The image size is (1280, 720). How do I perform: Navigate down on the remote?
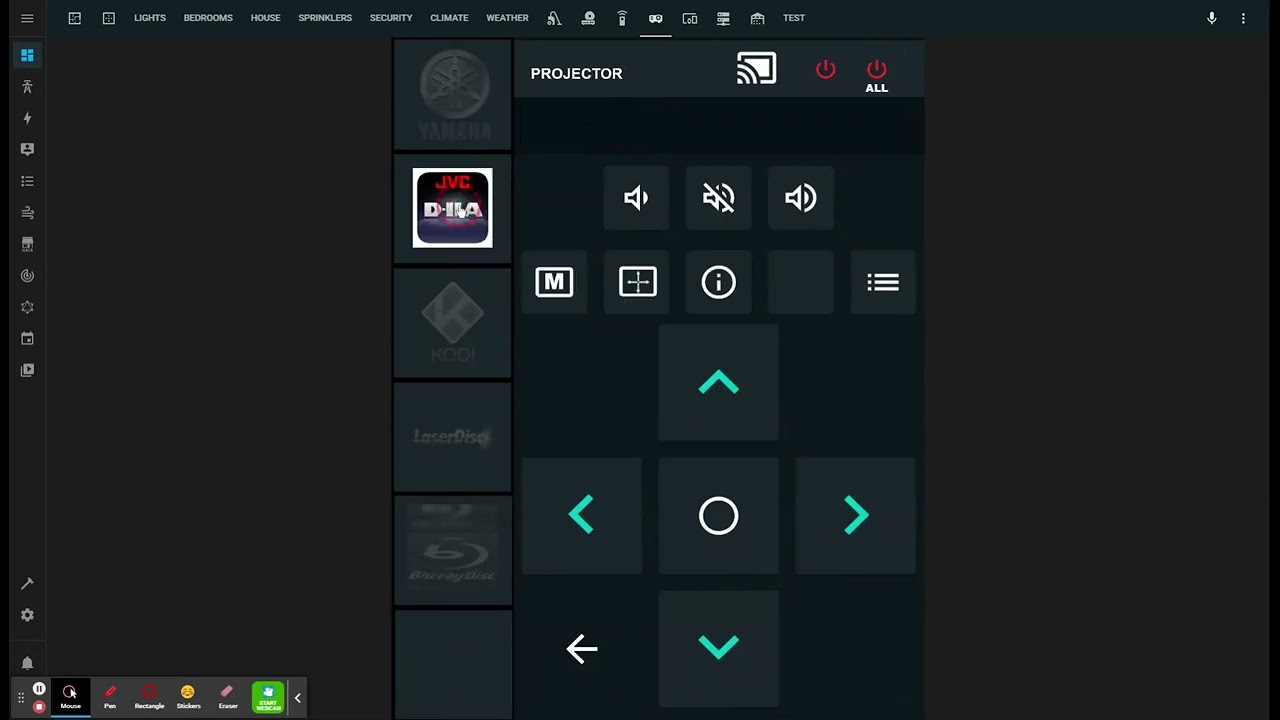point(719,648)
